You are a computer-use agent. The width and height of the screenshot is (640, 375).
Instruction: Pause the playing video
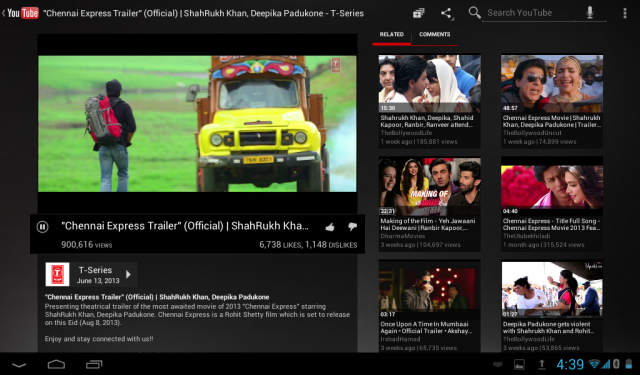coord(42,226)
